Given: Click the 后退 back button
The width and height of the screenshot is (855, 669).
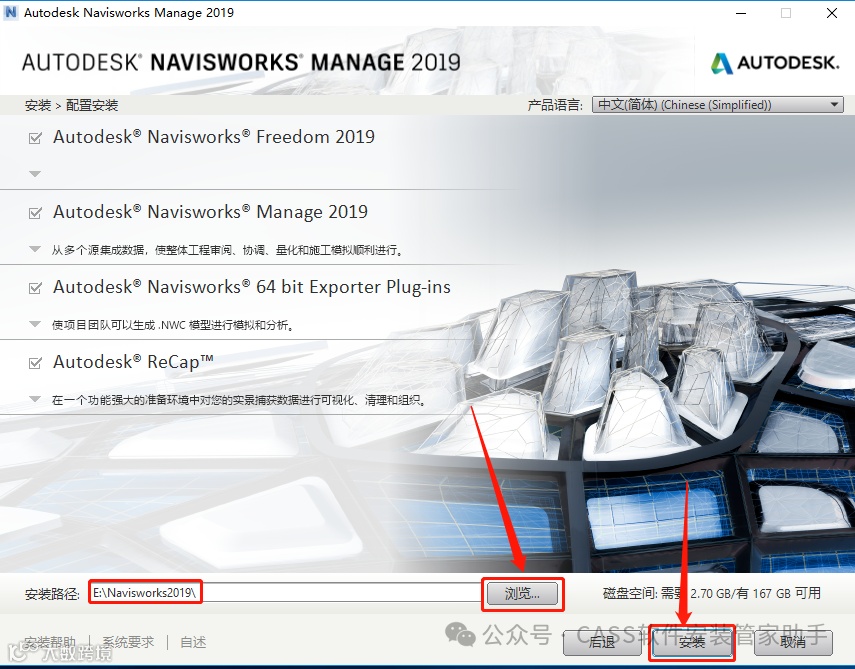Looking at the screenshot, I should (602, 642).
